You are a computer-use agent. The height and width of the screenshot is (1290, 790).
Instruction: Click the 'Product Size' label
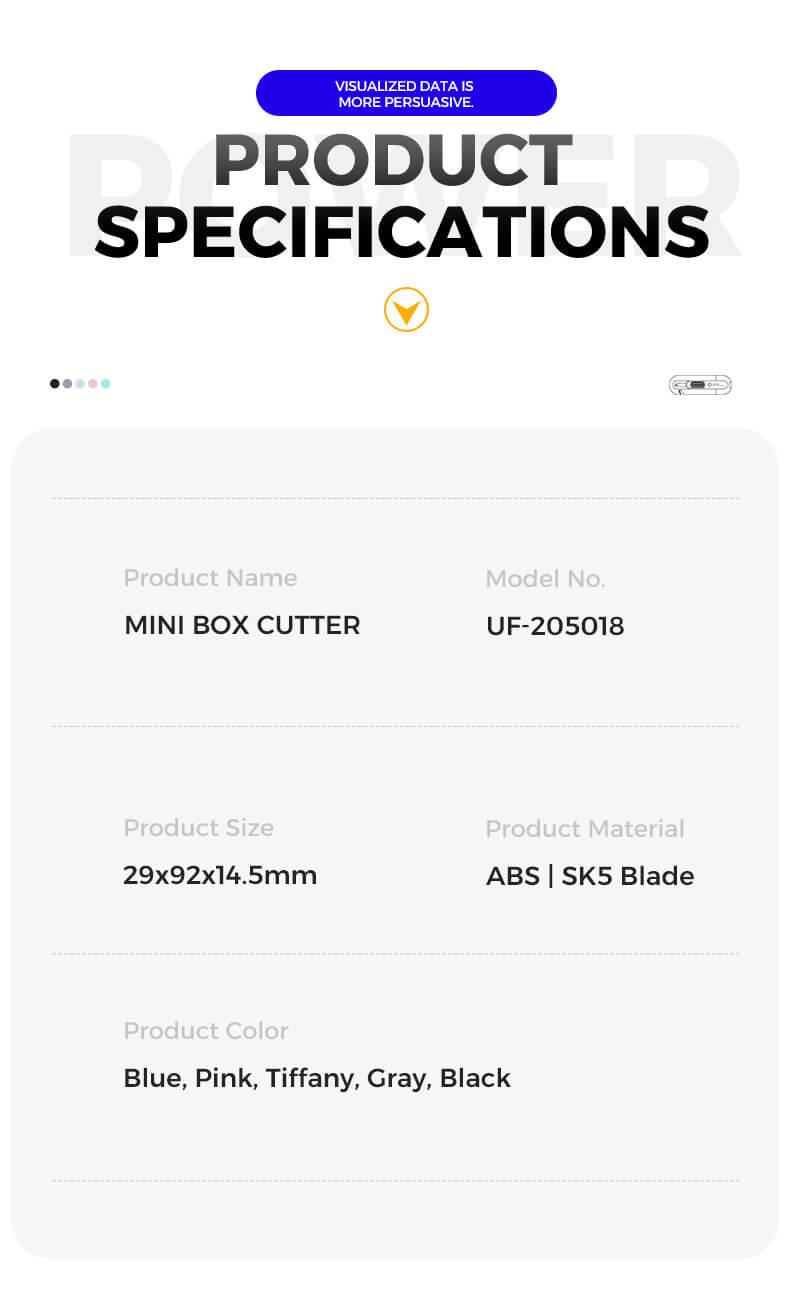point(198,828)
